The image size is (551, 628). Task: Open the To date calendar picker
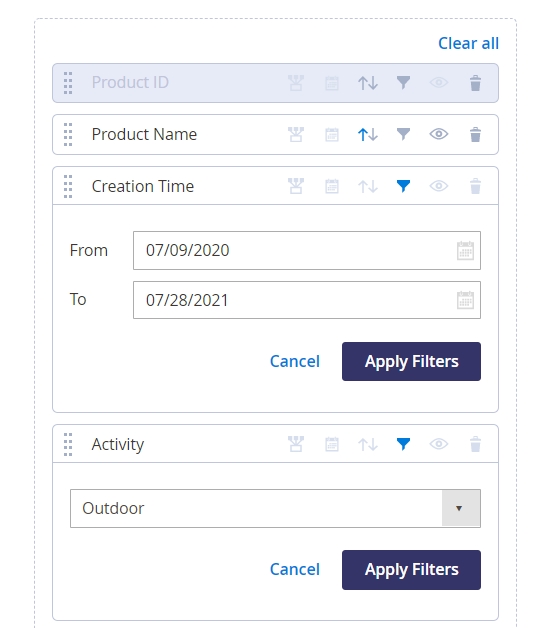pos(465,300)
